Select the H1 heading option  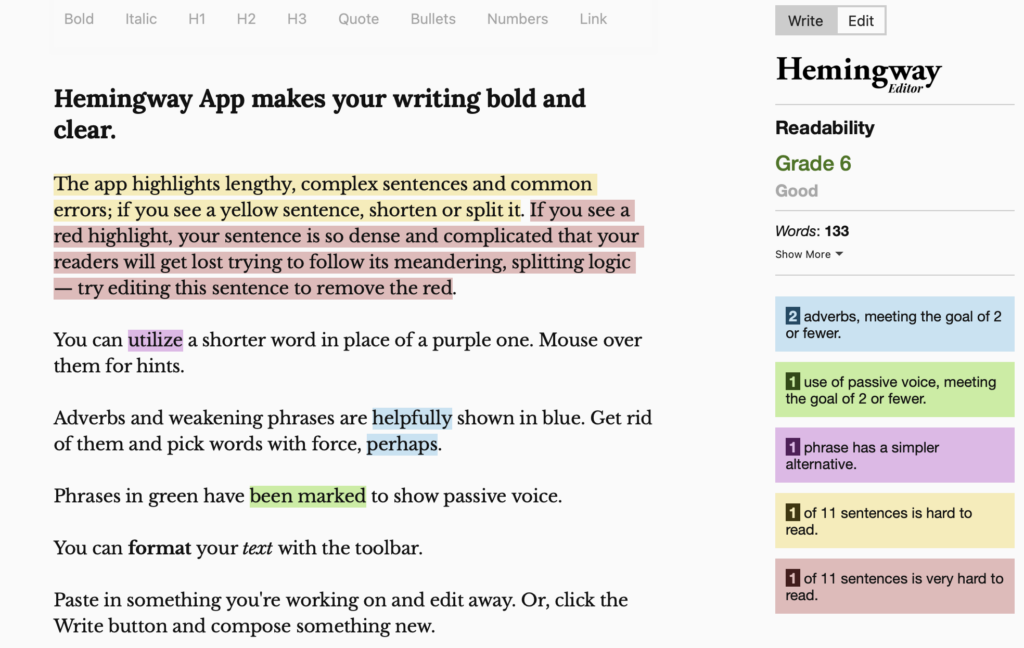point(199,19)
